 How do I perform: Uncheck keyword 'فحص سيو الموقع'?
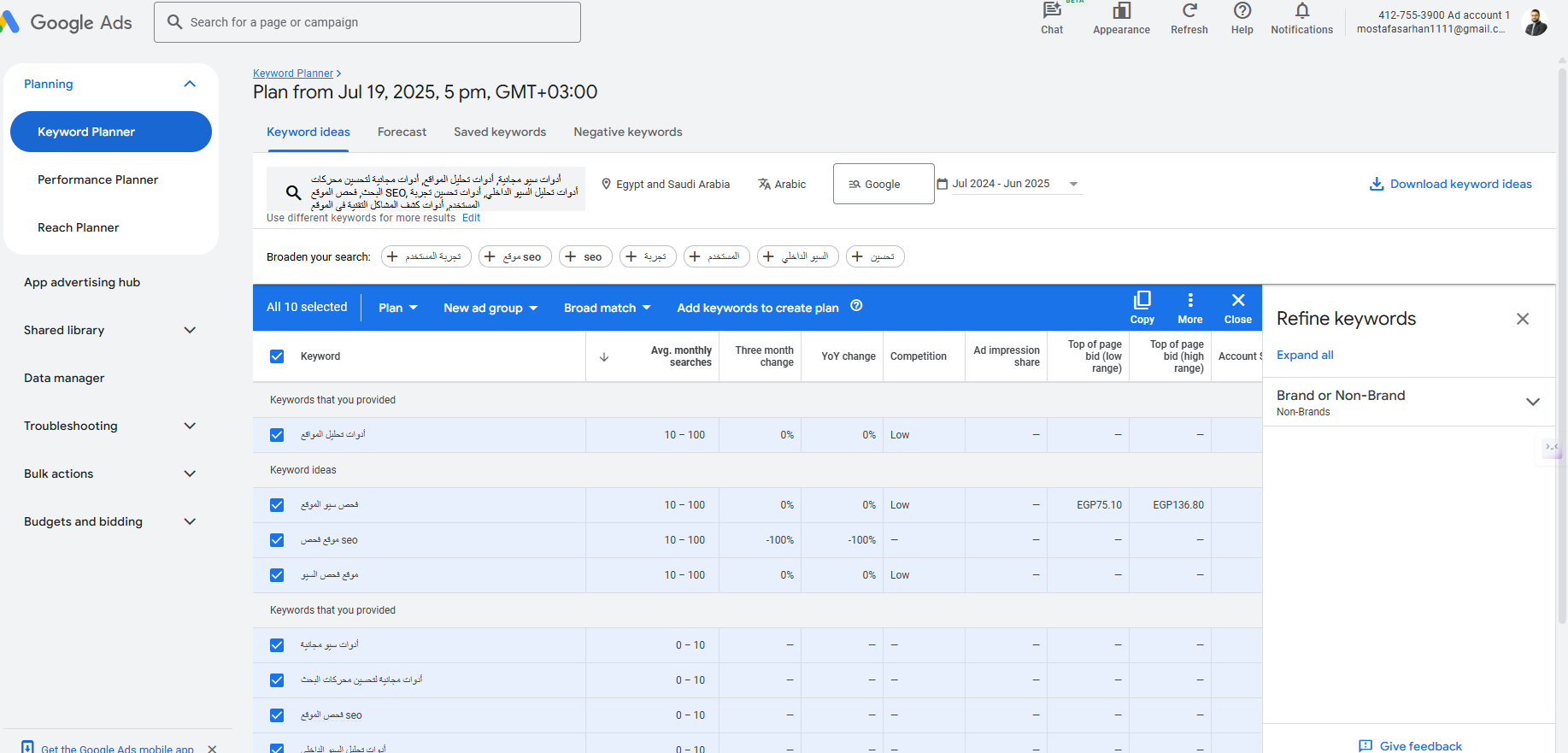277,505
